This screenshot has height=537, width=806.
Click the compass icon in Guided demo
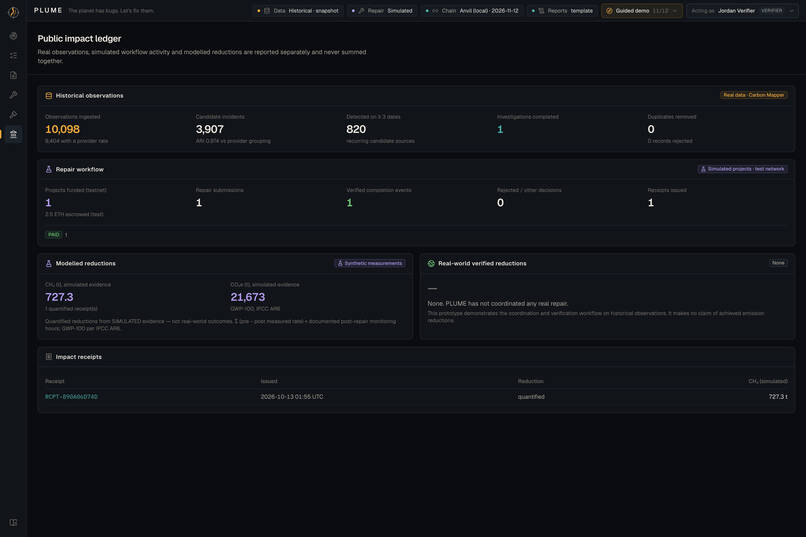609,11
